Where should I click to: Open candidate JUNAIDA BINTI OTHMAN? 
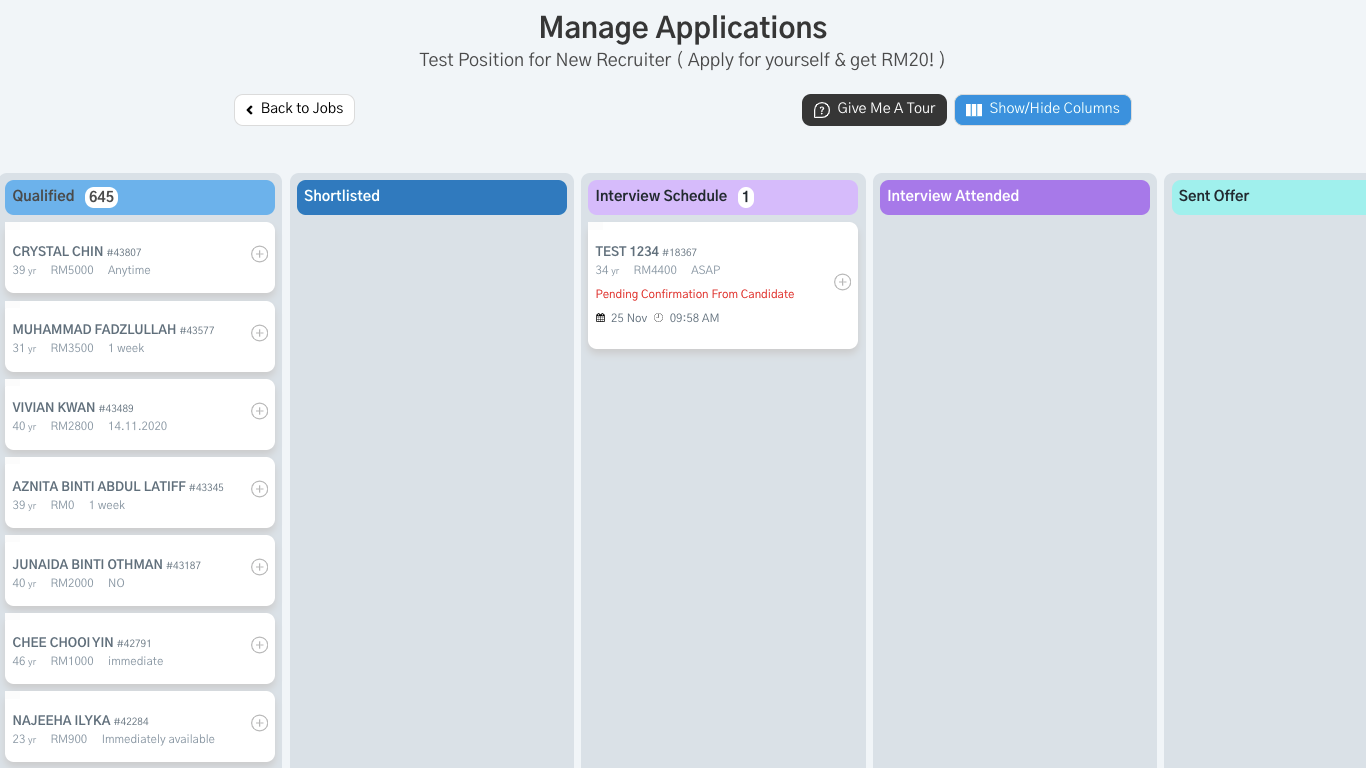[87, 565]
